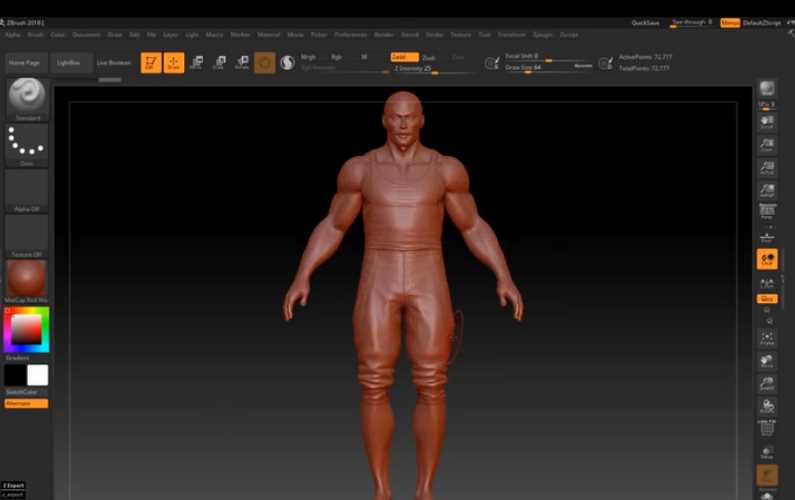This screenshot has width=795, height=500.
Task: Open the Preferences menu
Action: point(350,35)
